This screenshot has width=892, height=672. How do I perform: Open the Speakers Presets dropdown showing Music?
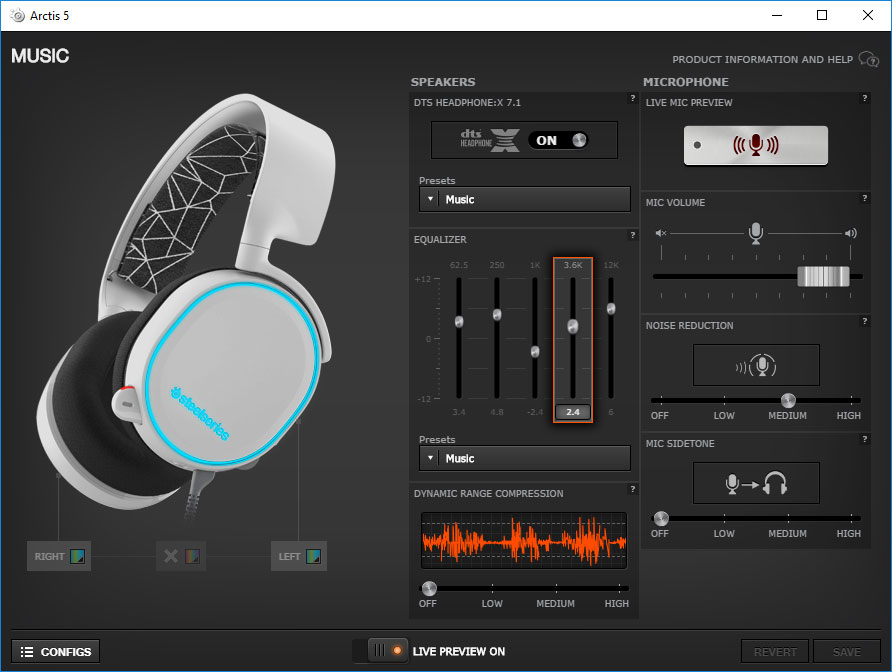pyautogui.click(x=524, y=199)
